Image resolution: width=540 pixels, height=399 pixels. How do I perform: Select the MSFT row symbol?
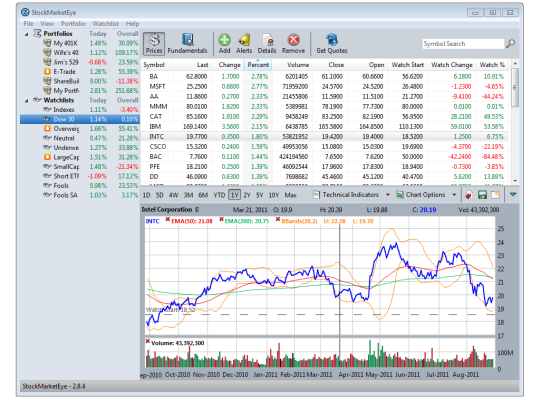click(x=157, y=86)
